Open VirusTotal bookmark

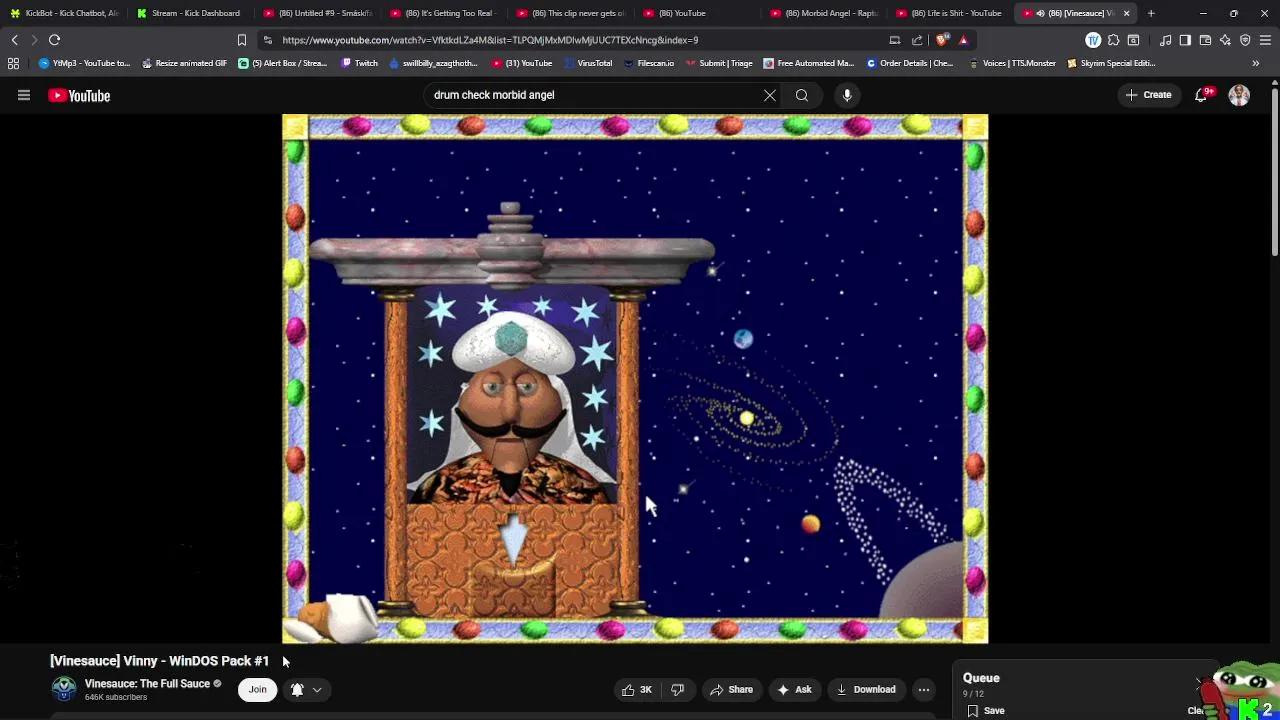tap(588, 63)
